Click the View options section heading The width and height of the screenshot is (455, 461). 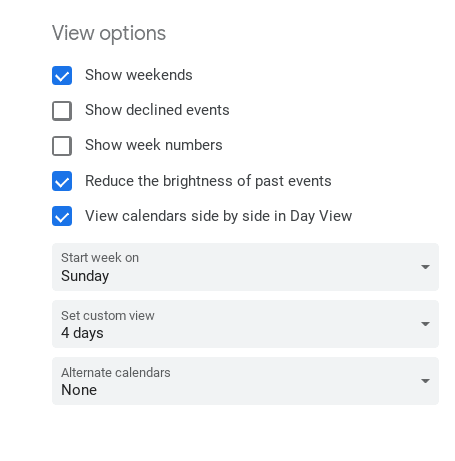coord(109,33)
